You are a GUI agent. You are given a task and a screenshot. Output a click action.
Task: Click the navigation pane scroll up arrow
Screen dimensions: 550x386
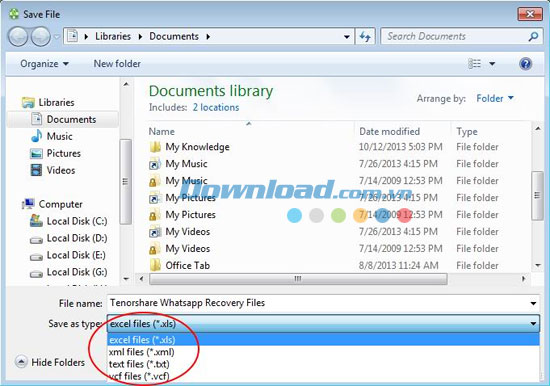(x=126, y=84)
